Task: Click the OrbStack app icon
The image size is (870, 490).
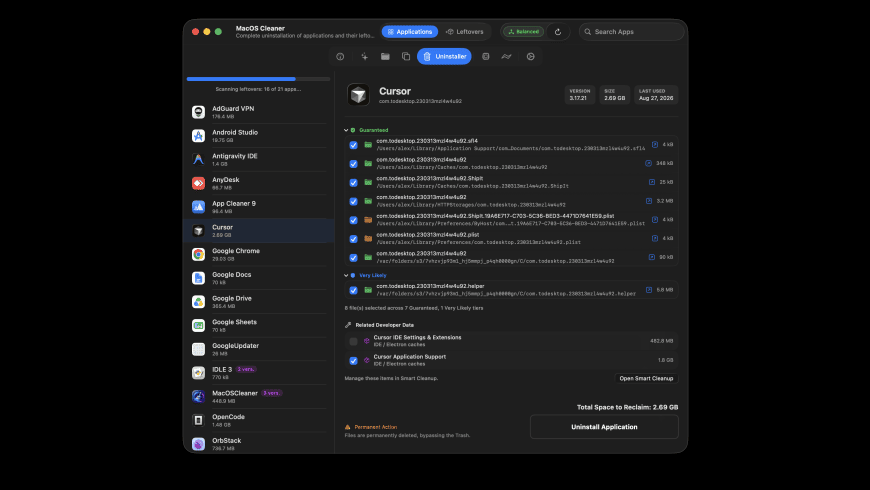Action: click(198, 444)
